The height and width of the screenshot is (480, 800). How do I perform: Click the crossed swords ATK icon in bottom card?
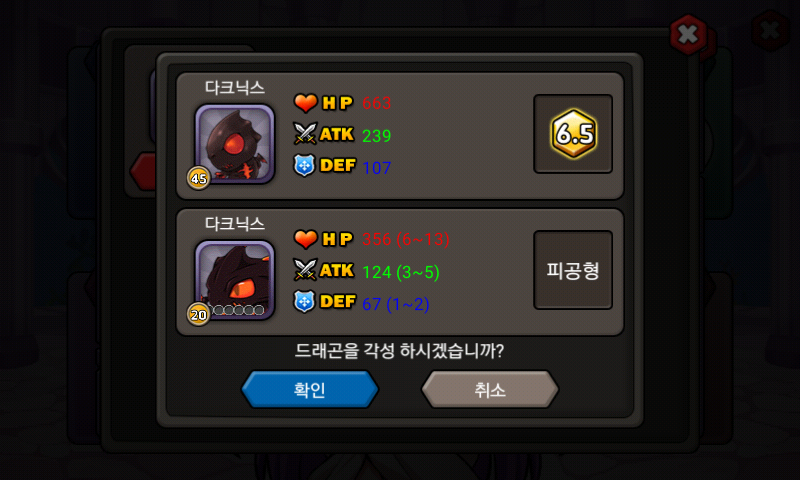click(305, 269)
